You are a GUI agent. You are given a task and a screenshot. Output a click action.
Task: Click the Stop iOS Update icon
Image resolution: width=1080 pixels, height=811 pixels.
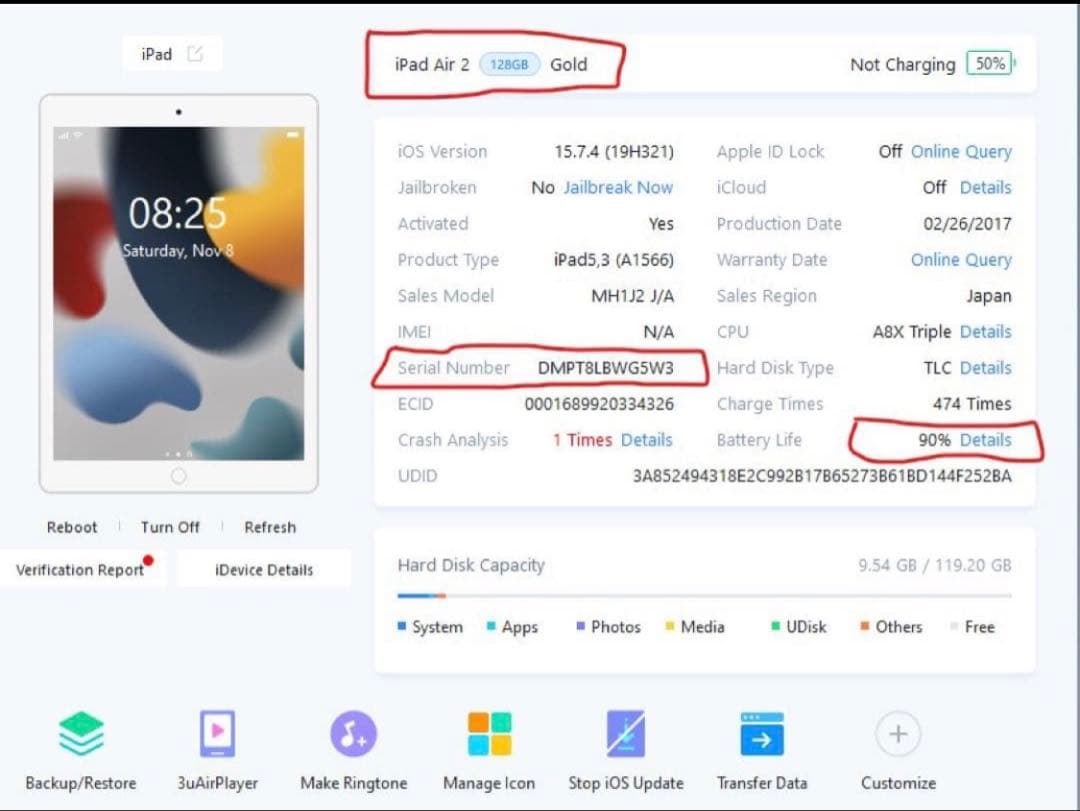pos(626,735)
